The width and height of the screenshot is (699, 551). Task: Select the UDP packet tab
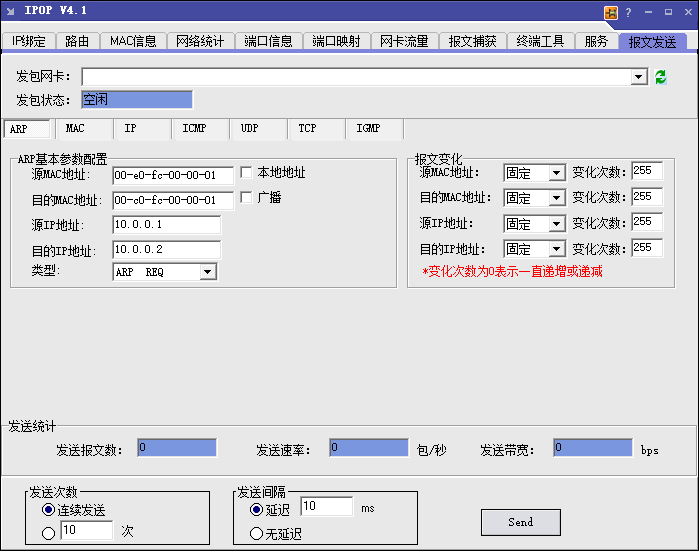[x=259, y=129]
